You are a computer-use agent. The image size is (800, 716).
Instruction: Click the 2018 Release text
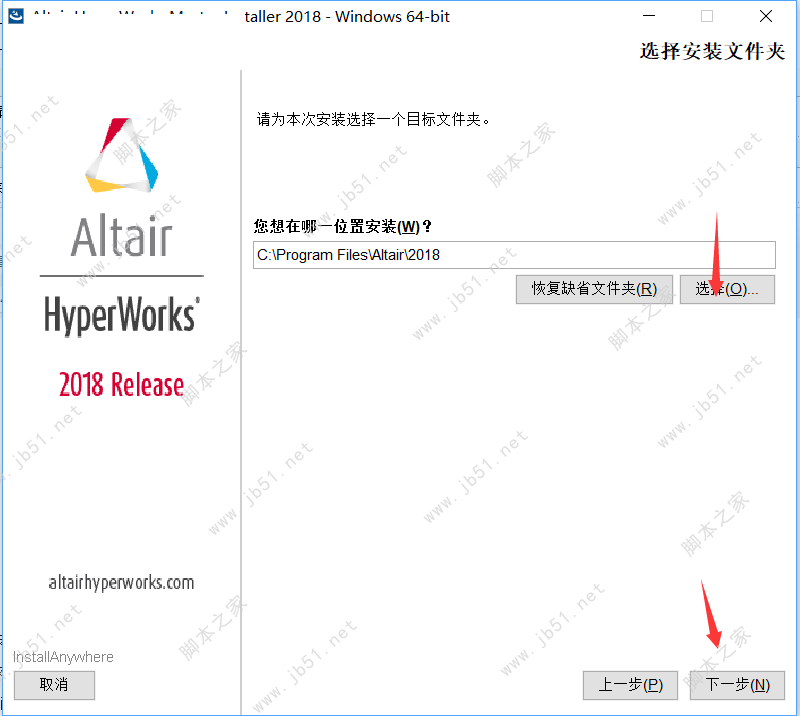(x=121, y=385)
